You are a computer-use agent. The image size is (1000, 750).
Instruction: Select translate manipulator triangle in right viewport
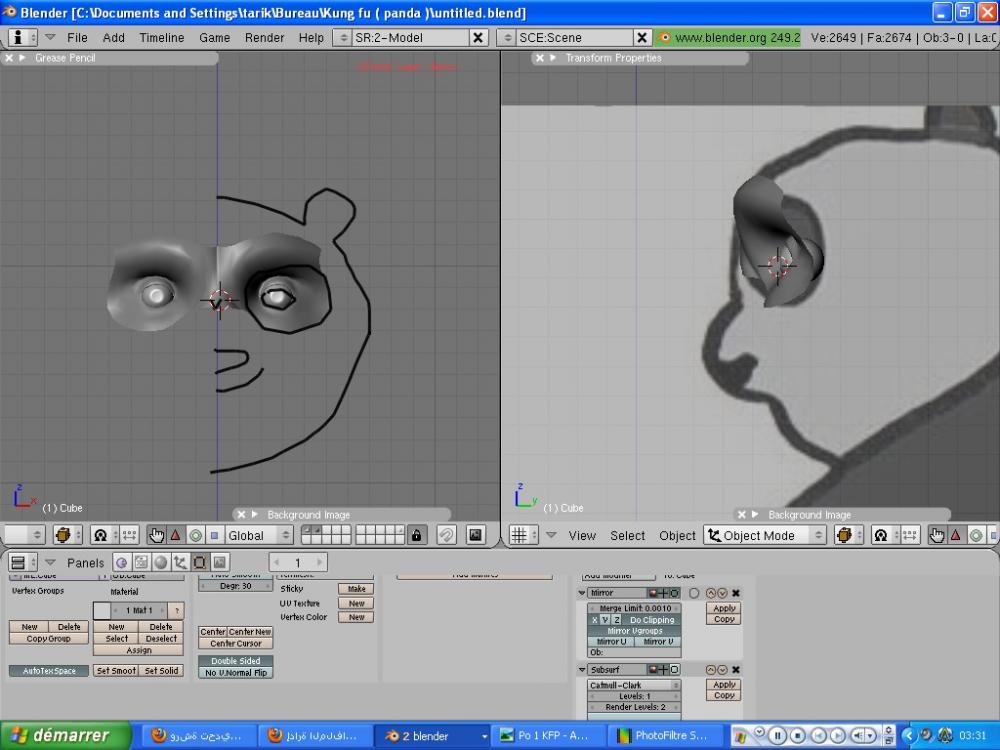(x=956, y=535)
